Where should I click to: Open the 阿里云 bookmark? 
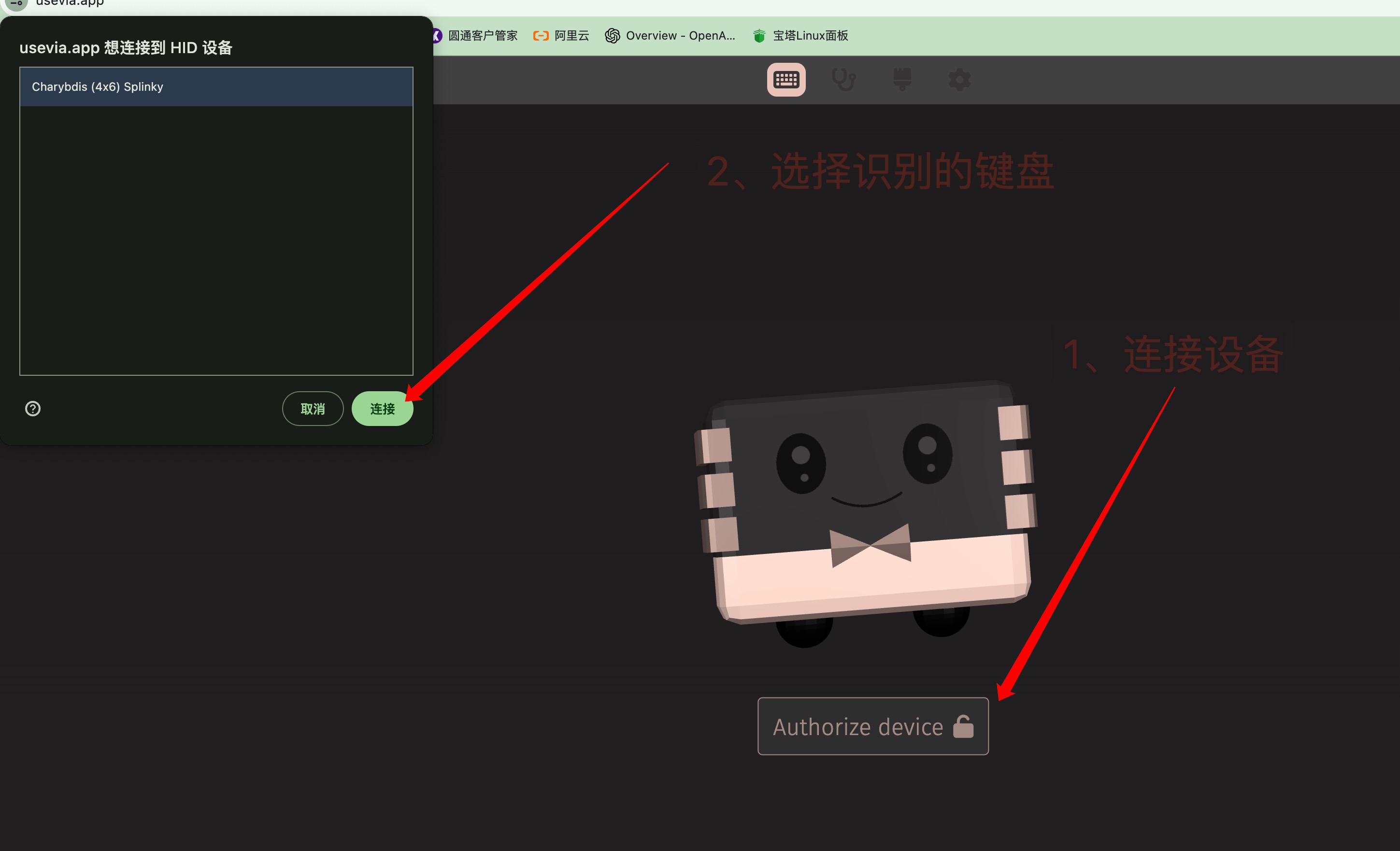pos(561,36)
